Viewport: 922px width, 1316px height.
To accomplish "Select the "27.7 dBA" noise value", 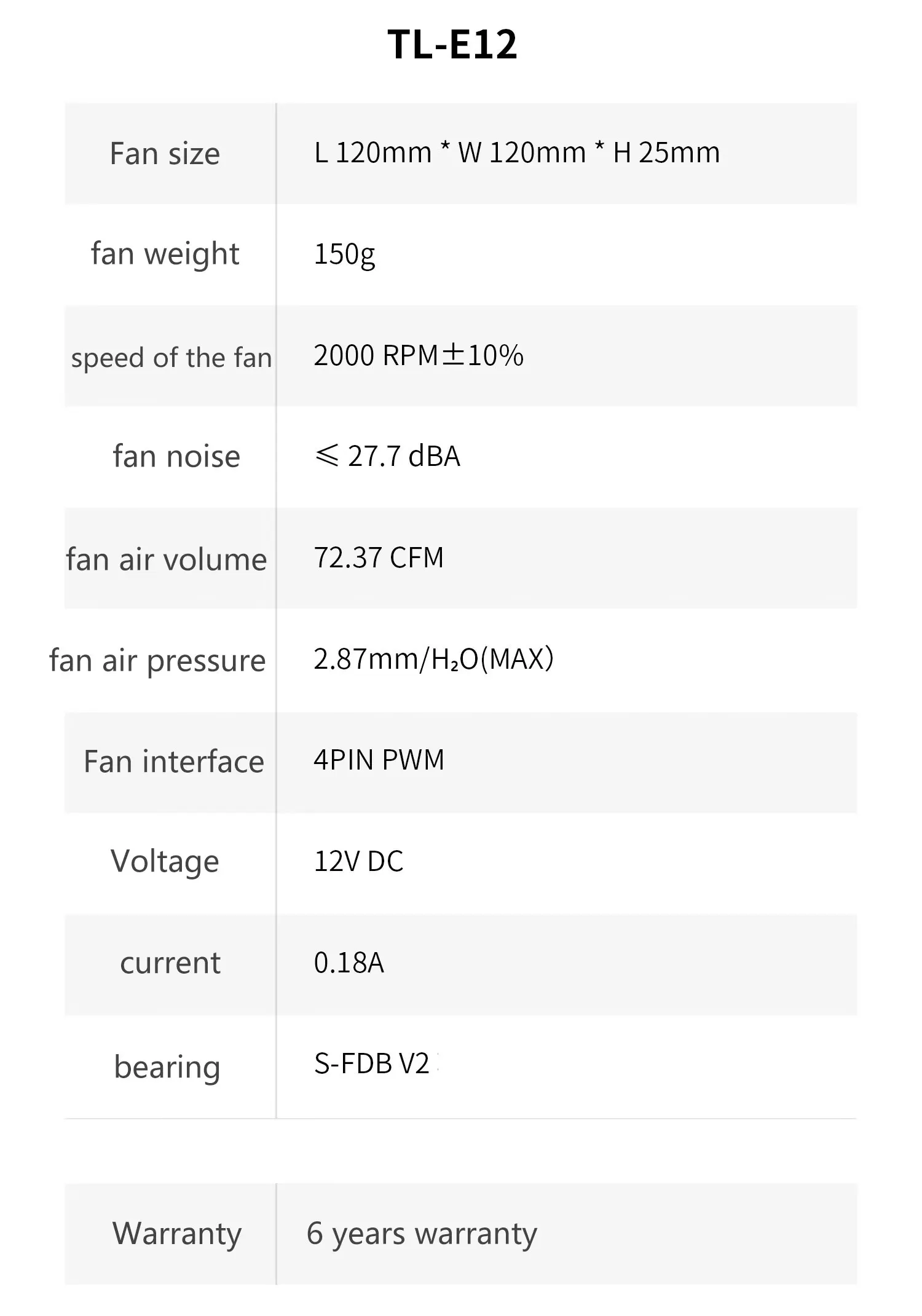I will (387, 456).
